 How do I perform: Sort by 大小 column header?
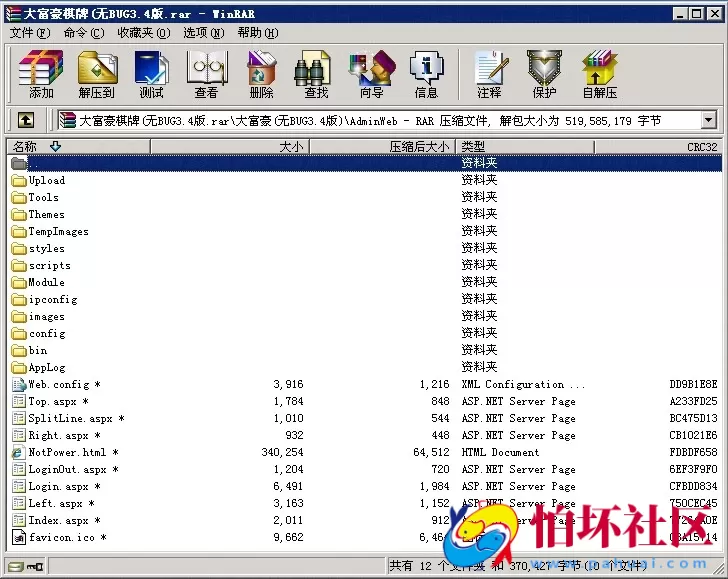coord(230,147)
